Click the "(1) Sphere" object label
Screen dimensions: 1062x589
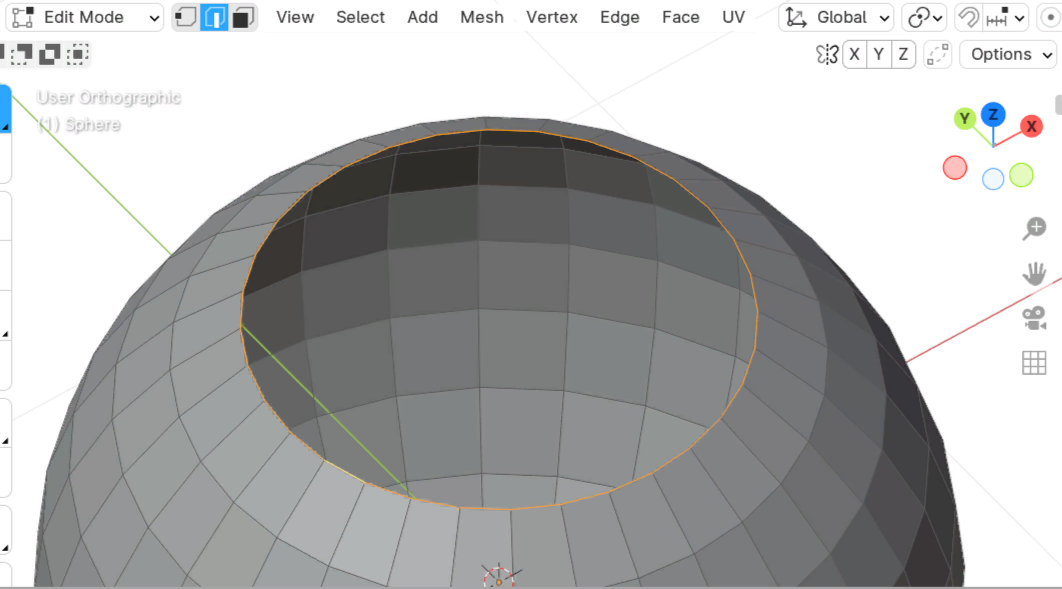(x=79, y=125)
